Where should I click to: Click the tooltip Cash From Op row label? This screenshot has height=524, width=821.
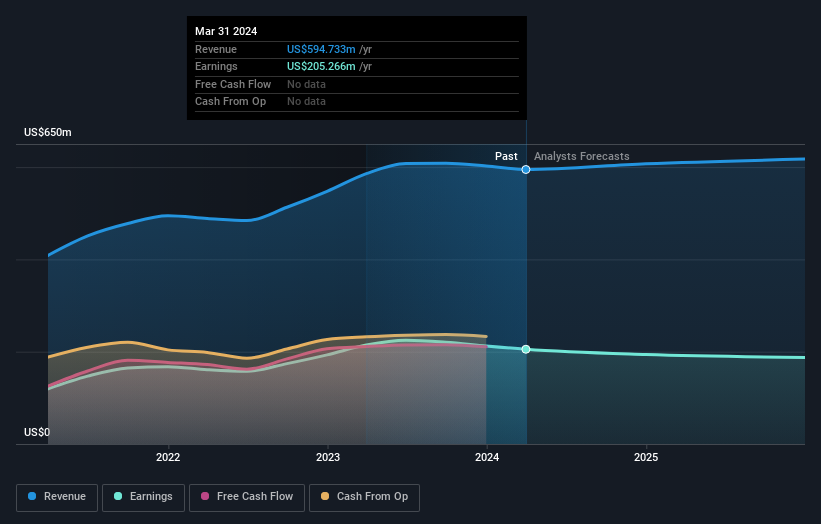(230, 102)
